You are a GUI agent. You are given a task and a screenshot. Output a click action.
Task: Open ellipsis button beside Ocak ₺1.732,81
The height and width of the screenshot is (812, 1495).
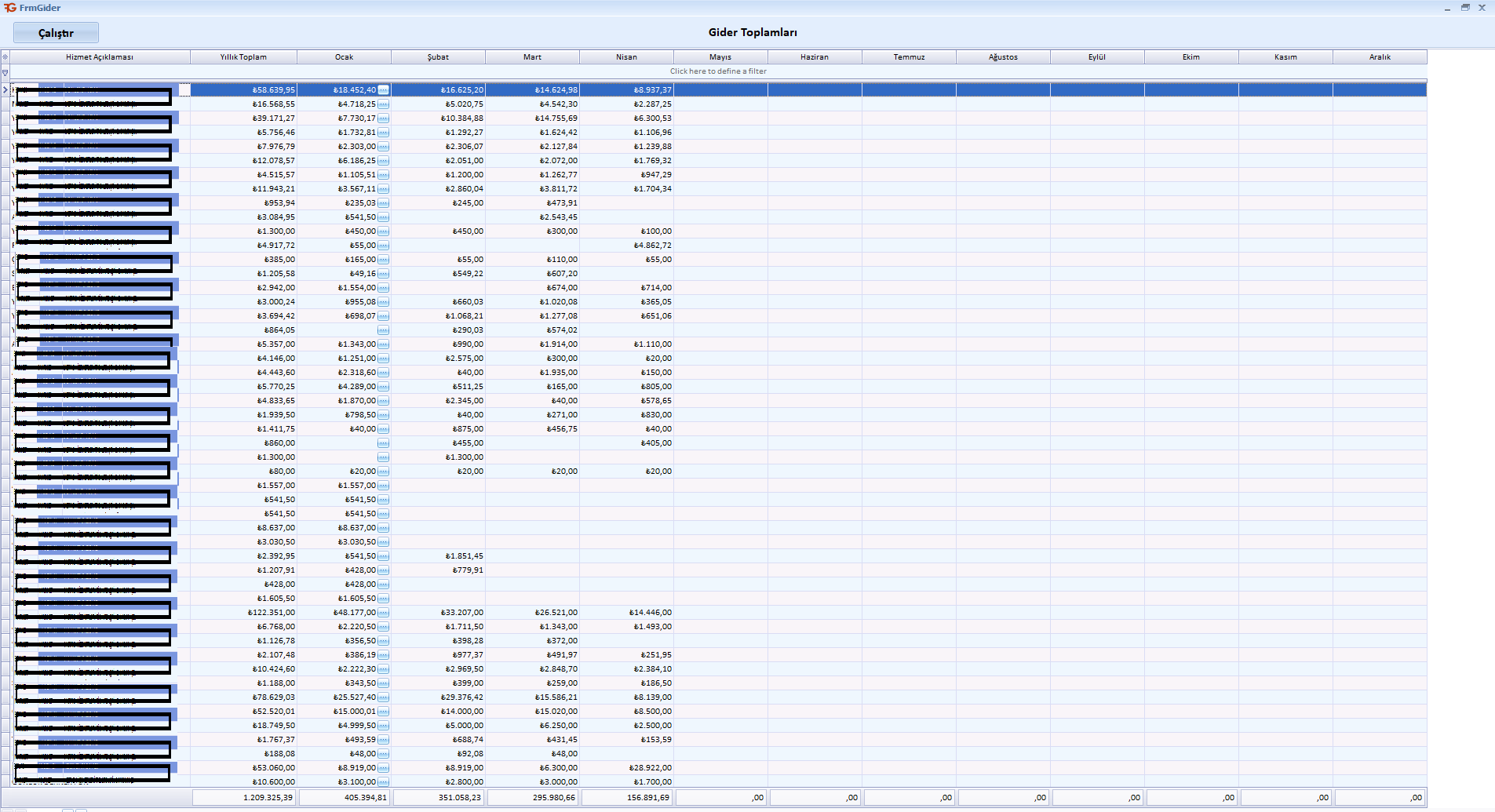383,133
